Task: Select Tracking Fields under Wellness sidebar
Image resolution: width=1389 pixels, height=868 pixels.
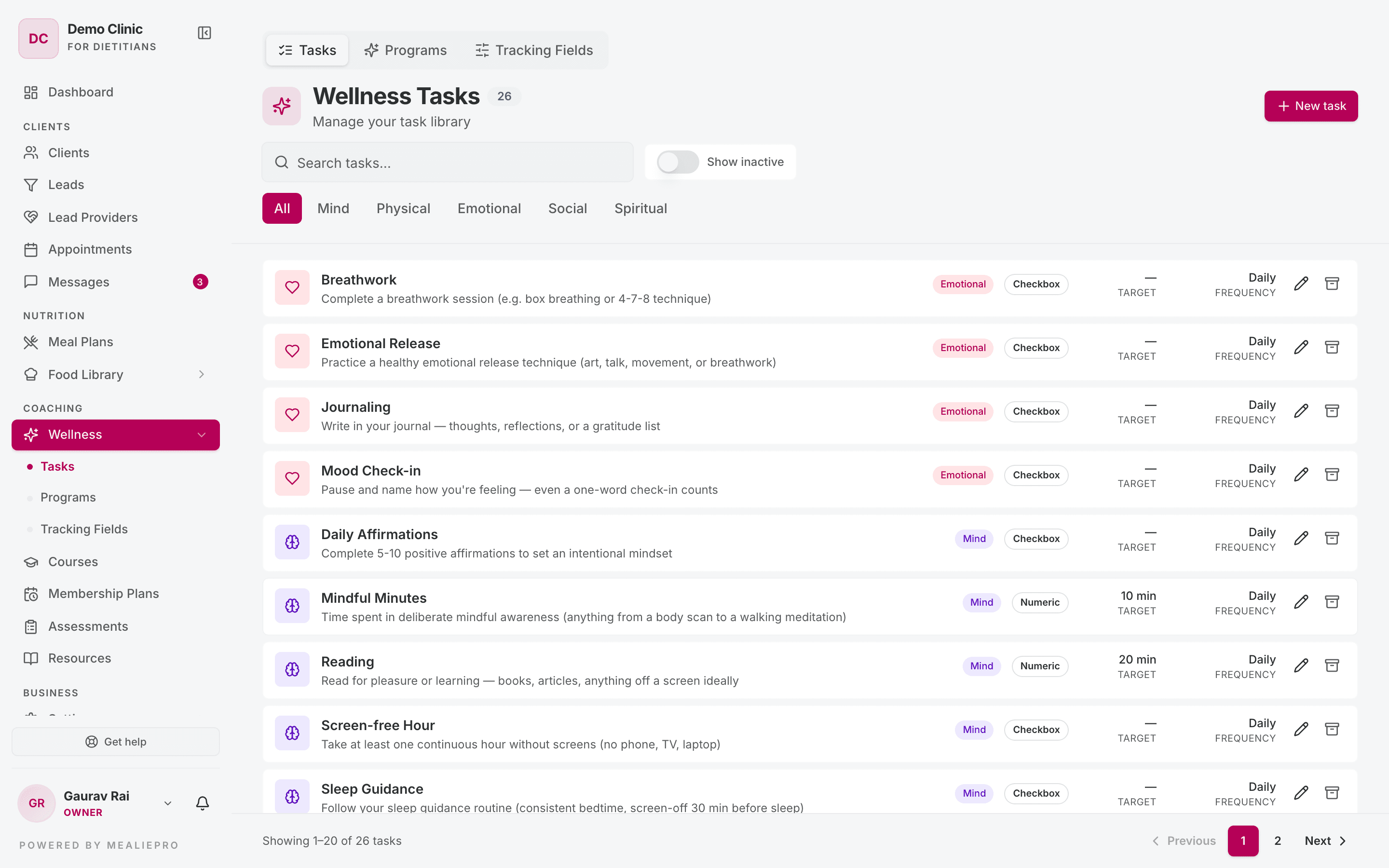Action: (84, 529)
